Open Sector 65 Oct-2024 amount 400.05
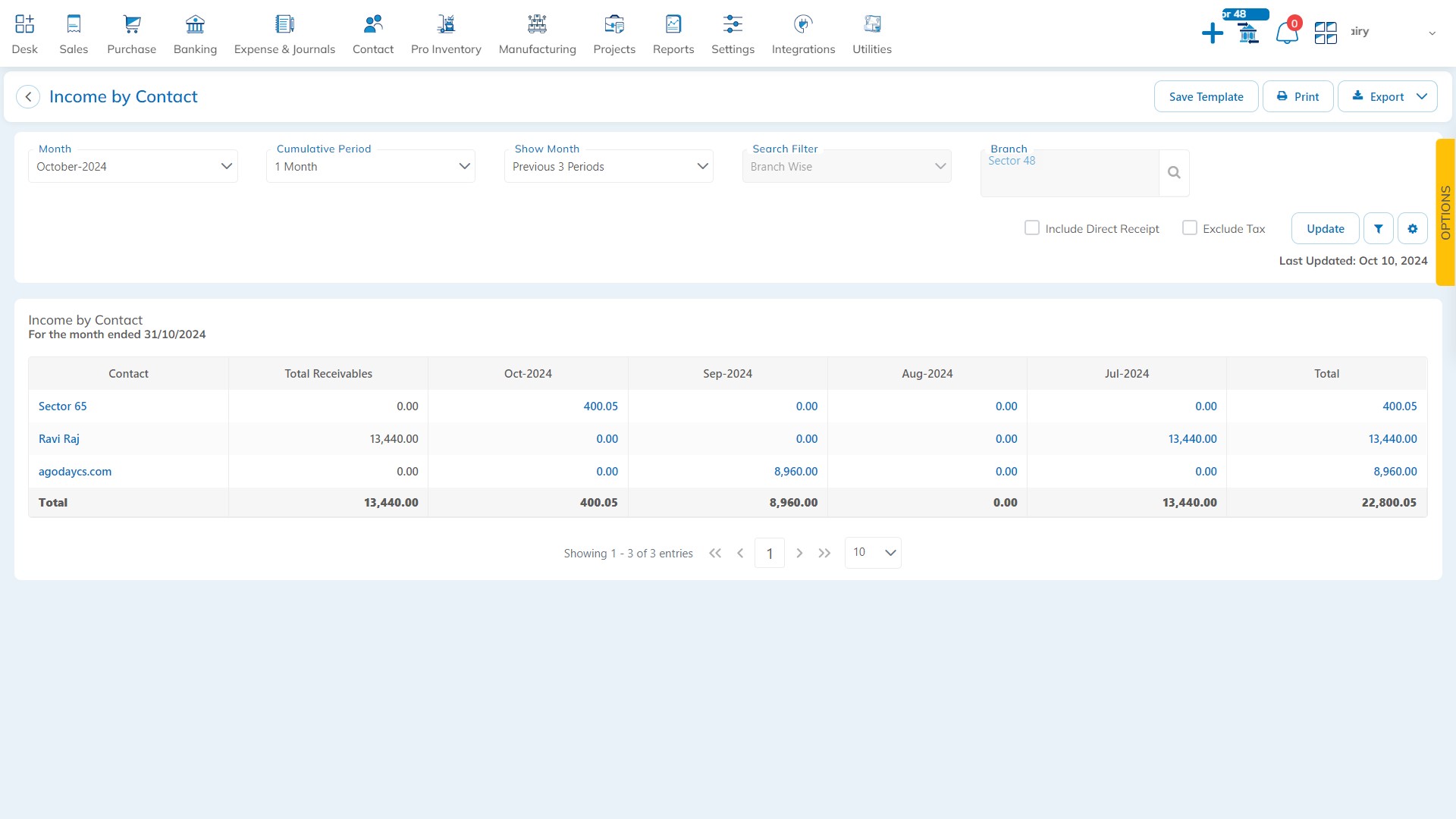Image resolution: width=1456 pixels, height=819 pixels. 601,406
